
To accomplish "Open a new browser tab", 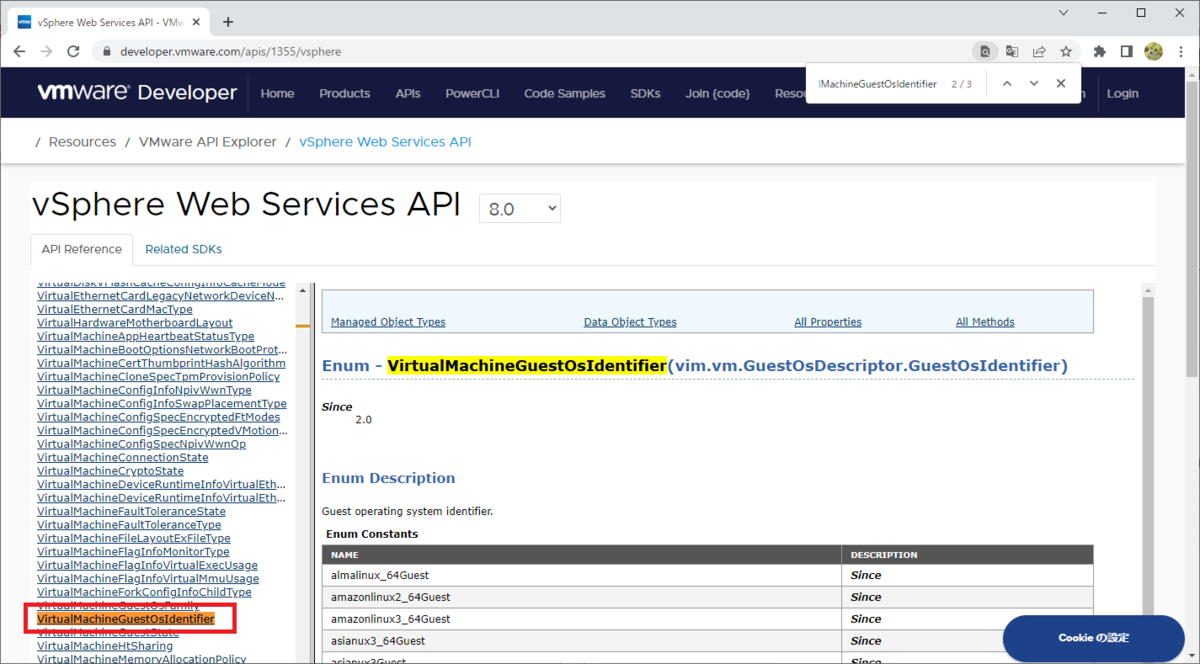I will click(228, 21).
